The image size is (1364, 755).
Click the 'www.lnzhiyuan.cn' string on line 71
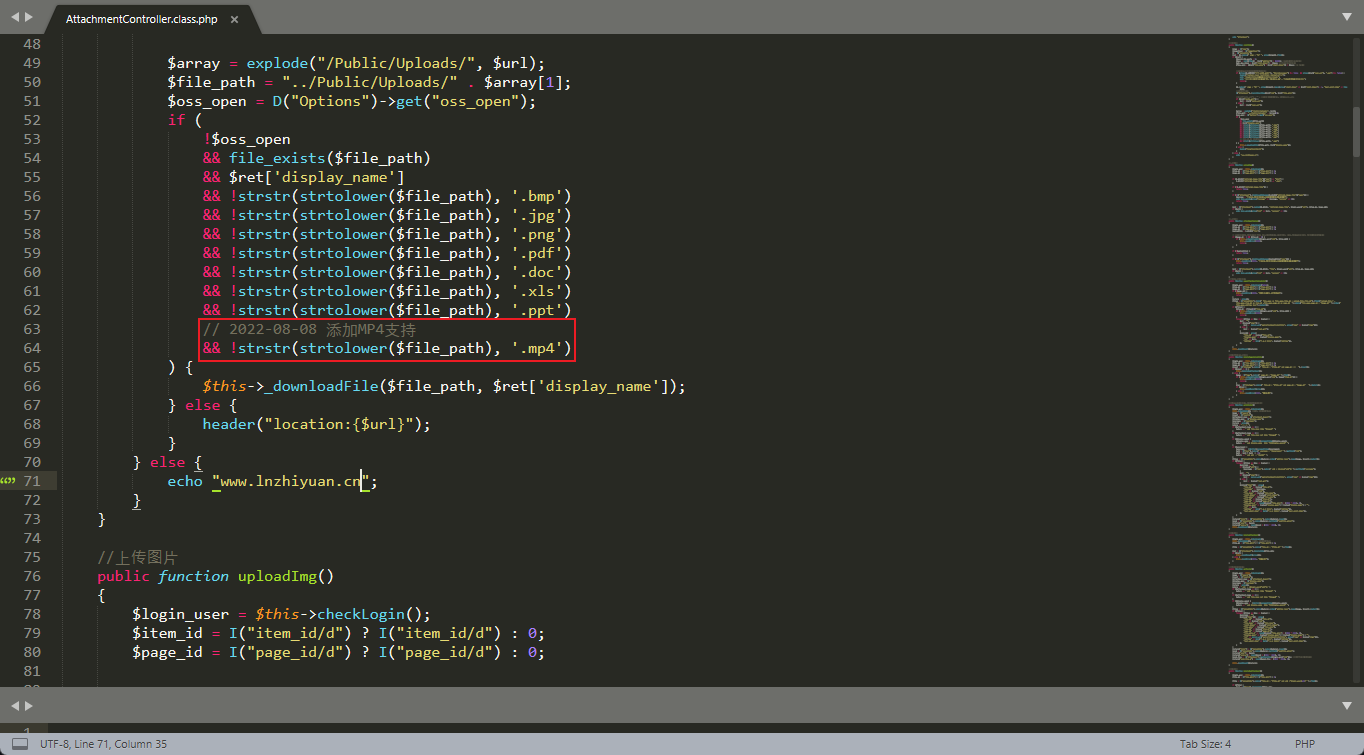pos(291,481)
